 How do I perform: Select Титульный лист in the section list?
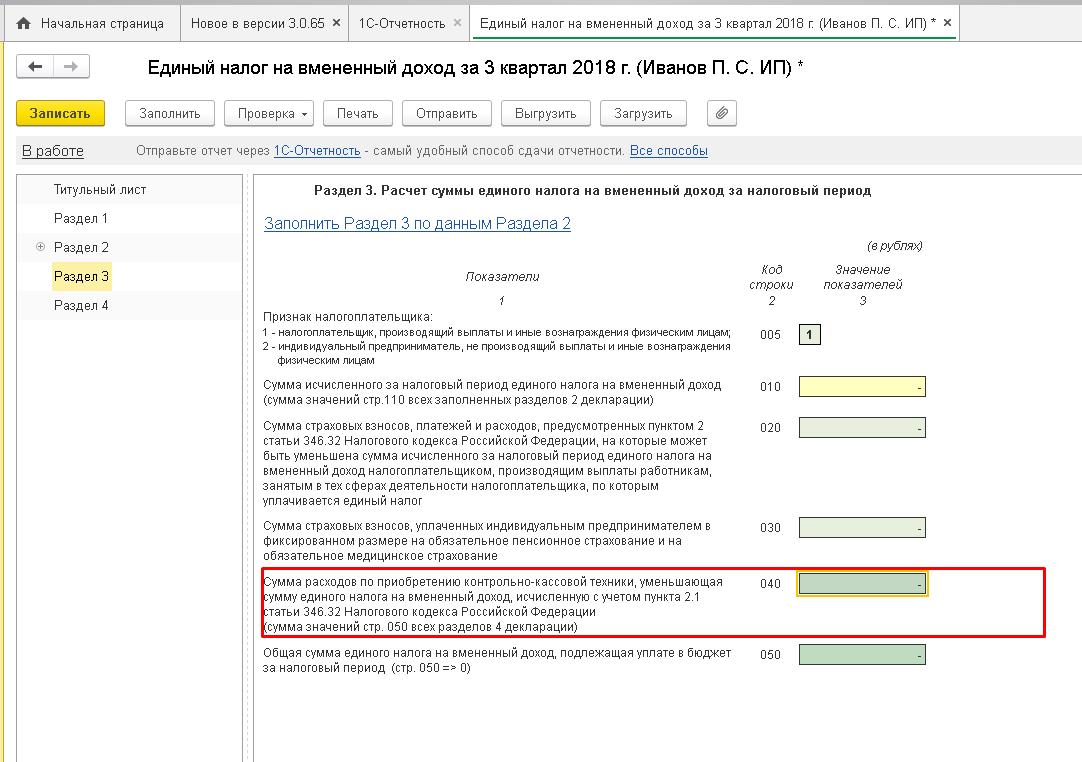click(100, 189)
